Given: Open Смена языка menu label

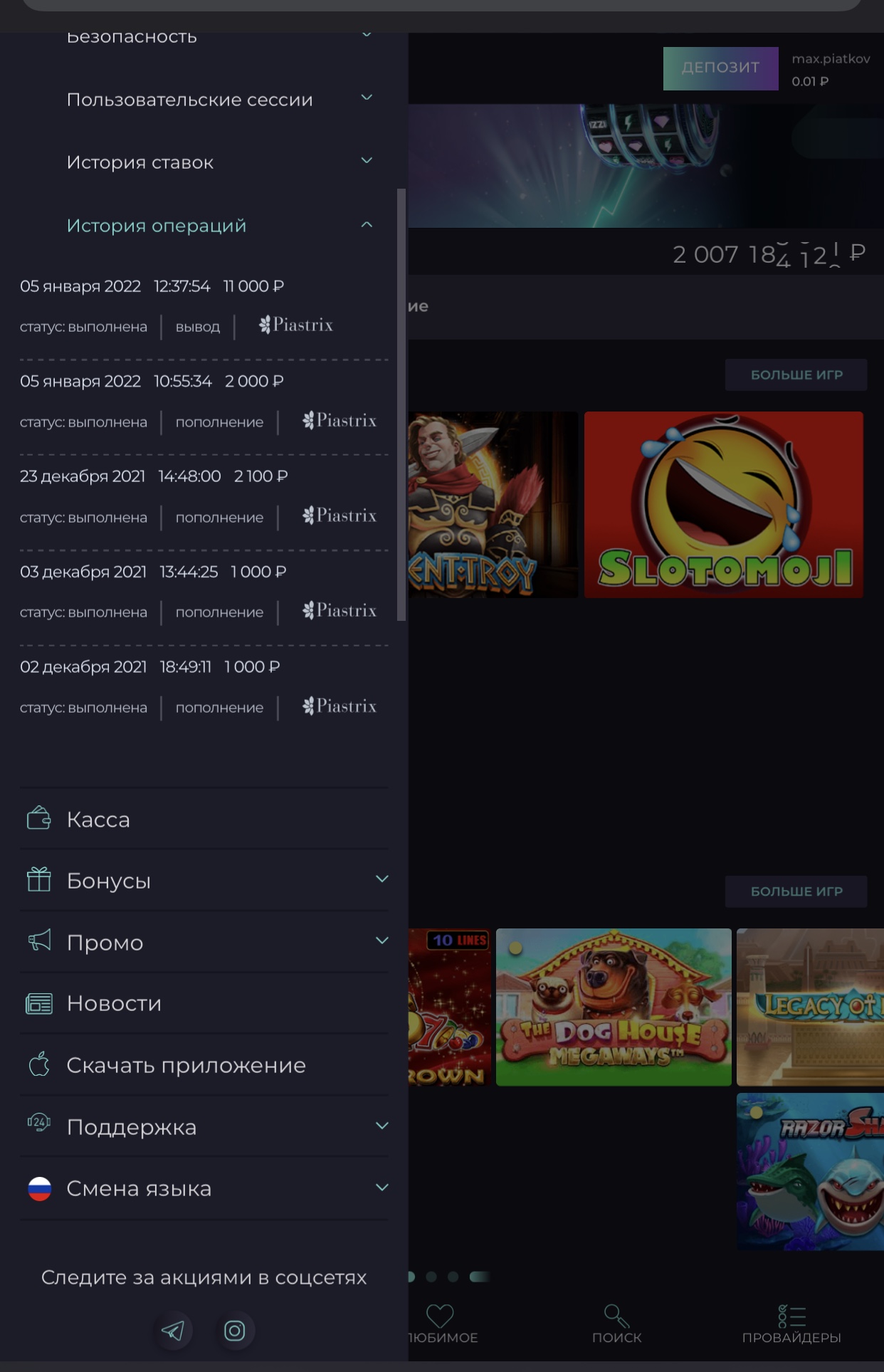Looking at the screenshot, I should click(139, 1188).
